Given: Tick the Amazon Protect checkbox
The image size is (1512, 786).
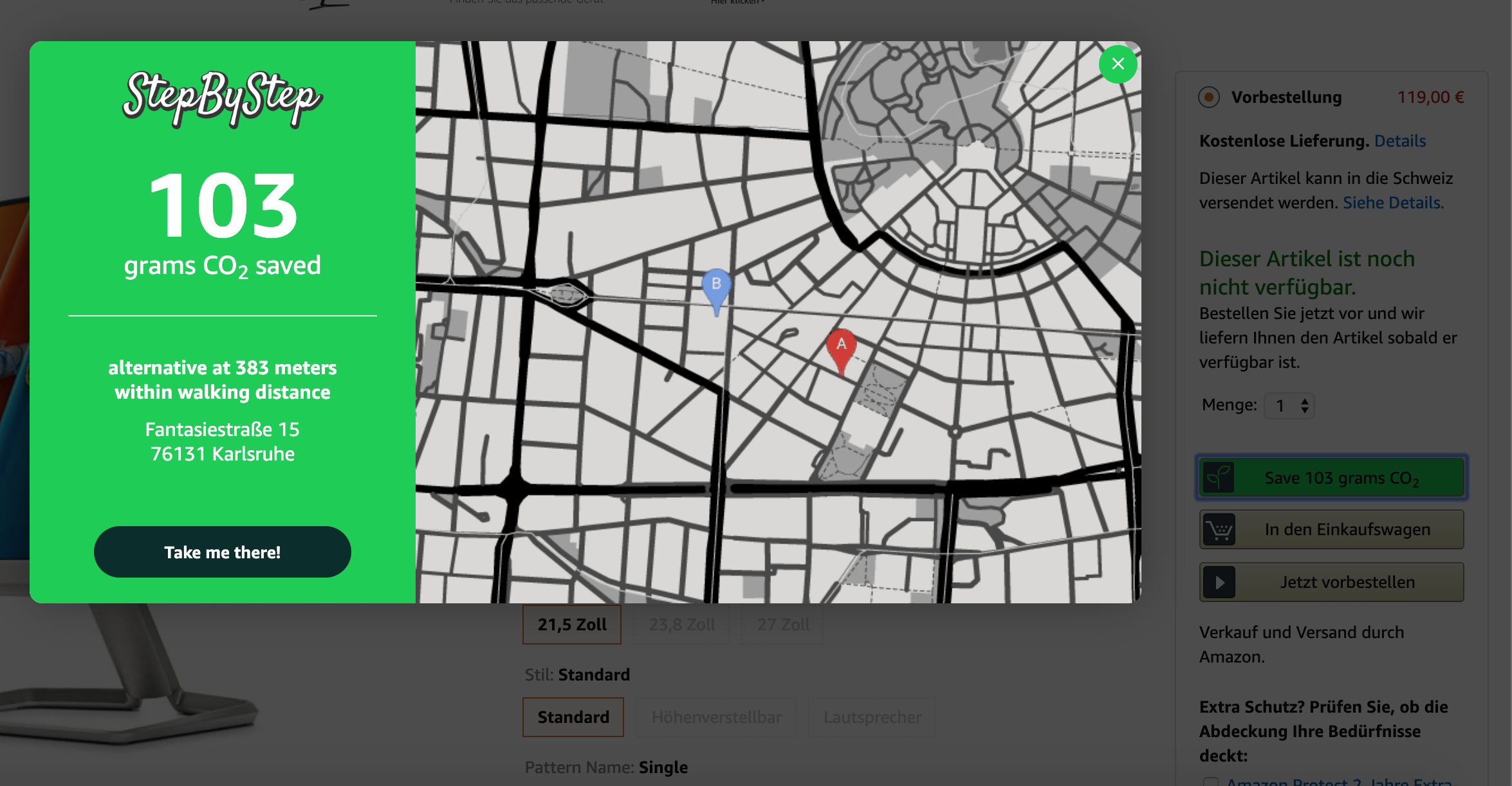Looking at the screenshot, I should 1210,781.
